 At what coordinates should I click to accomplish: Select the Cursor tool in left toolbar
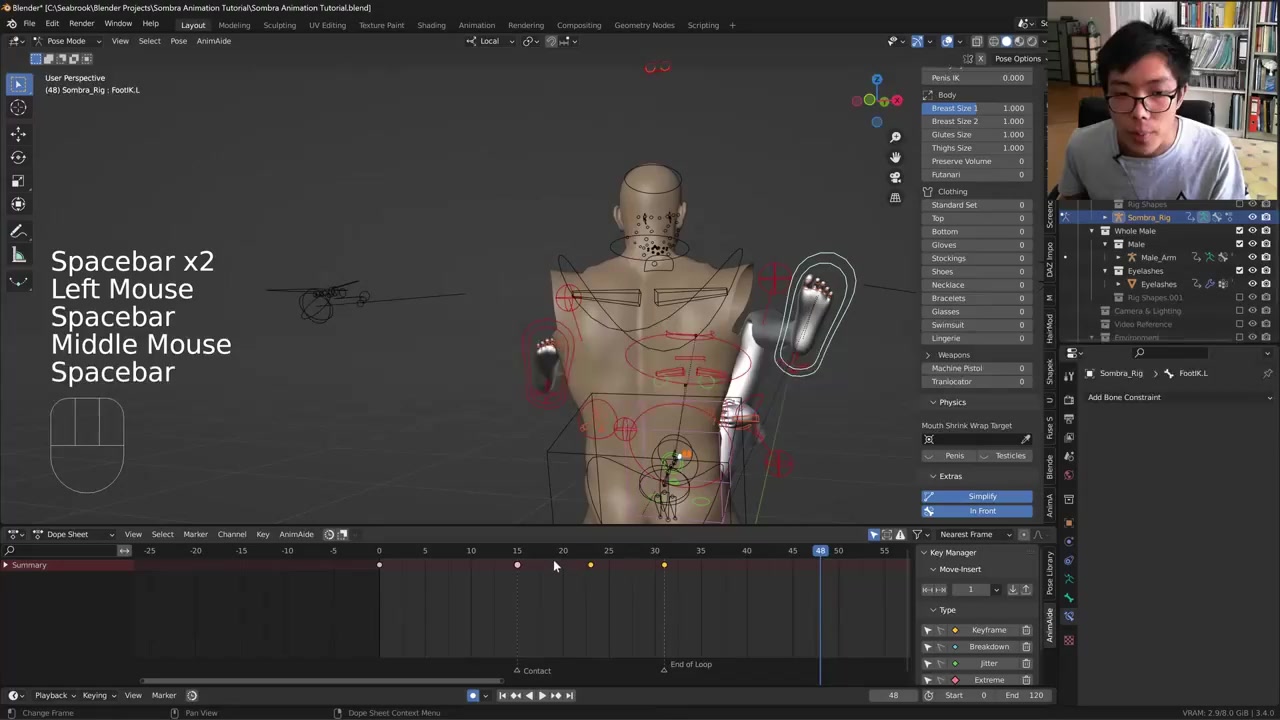click(18, 108)
